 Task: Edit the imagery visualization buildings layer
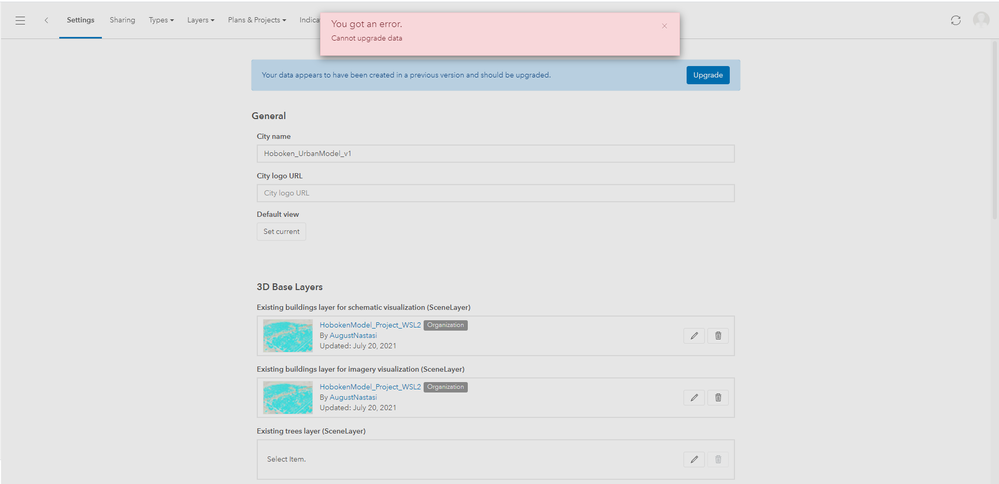(694, 397)
